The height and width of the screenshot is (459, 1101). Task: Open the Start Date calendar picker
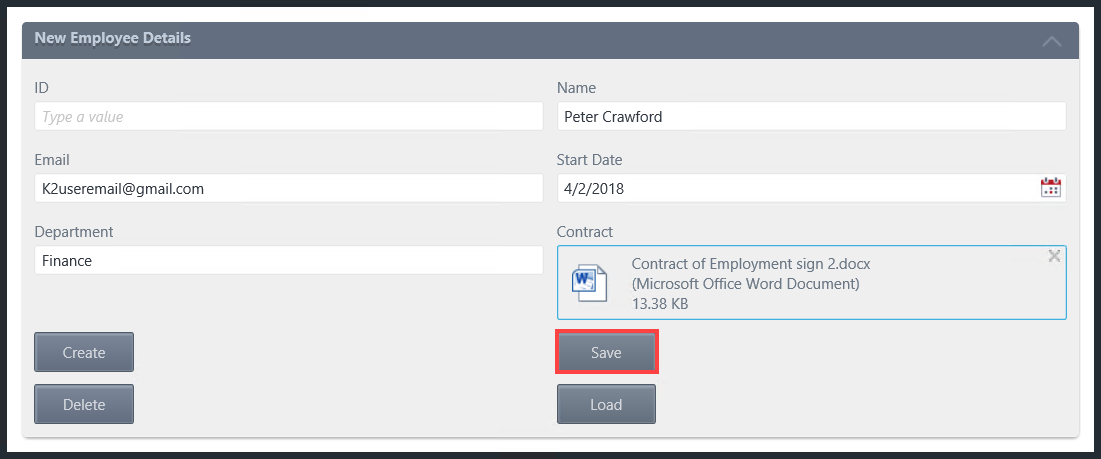click(1050, 188)
